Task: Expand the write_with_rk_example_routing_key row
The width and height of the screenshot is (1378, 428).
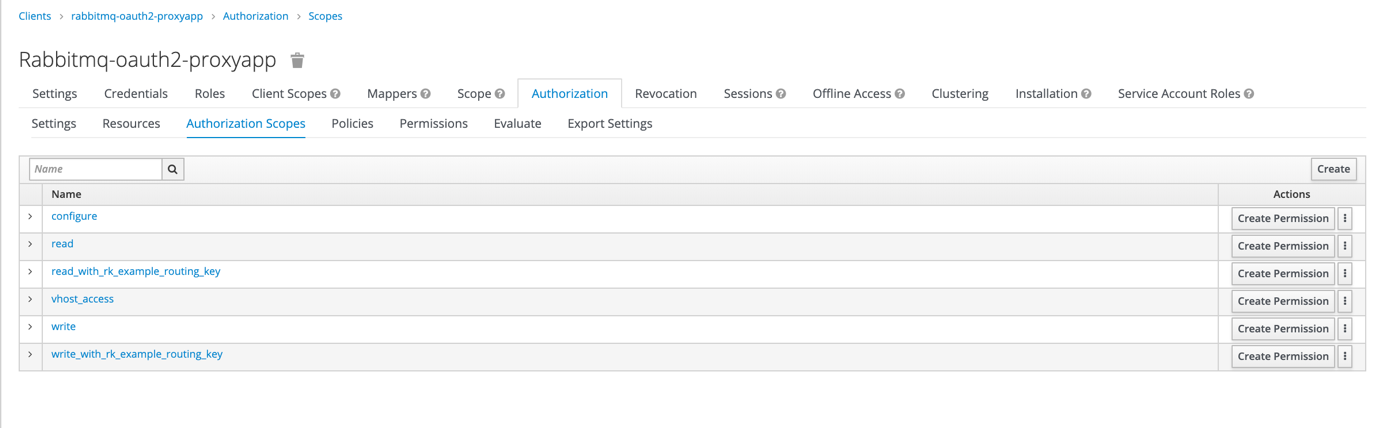Action: (30, 354)
